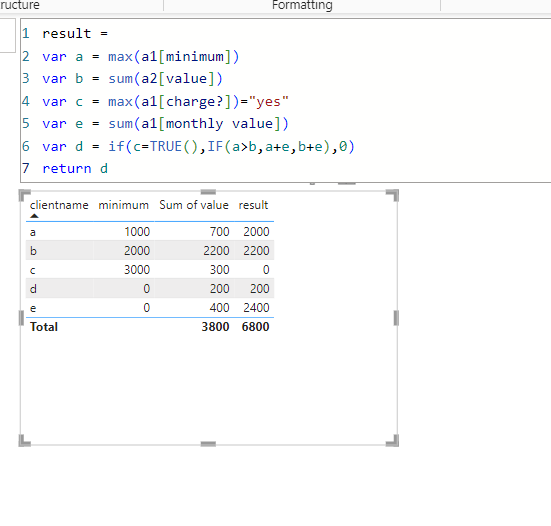Select the client 'd' row label
Screen dimensions: 551x526
33,289
